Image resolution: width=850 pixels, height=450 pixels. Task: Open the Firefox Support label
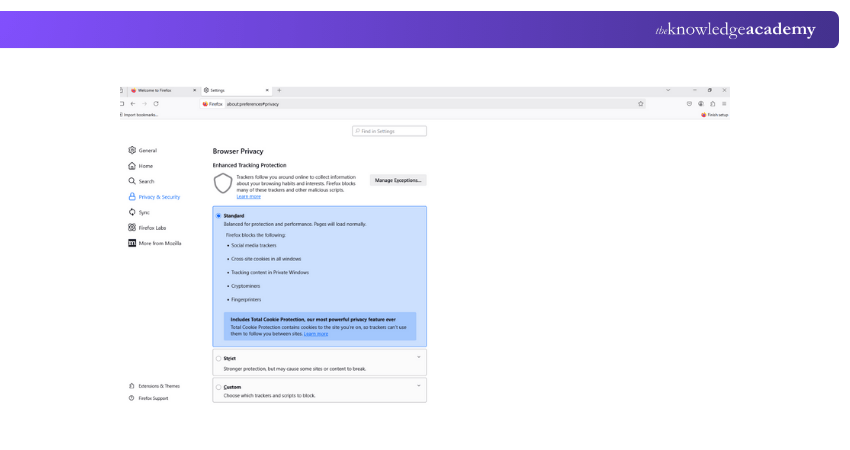point(153,398)
